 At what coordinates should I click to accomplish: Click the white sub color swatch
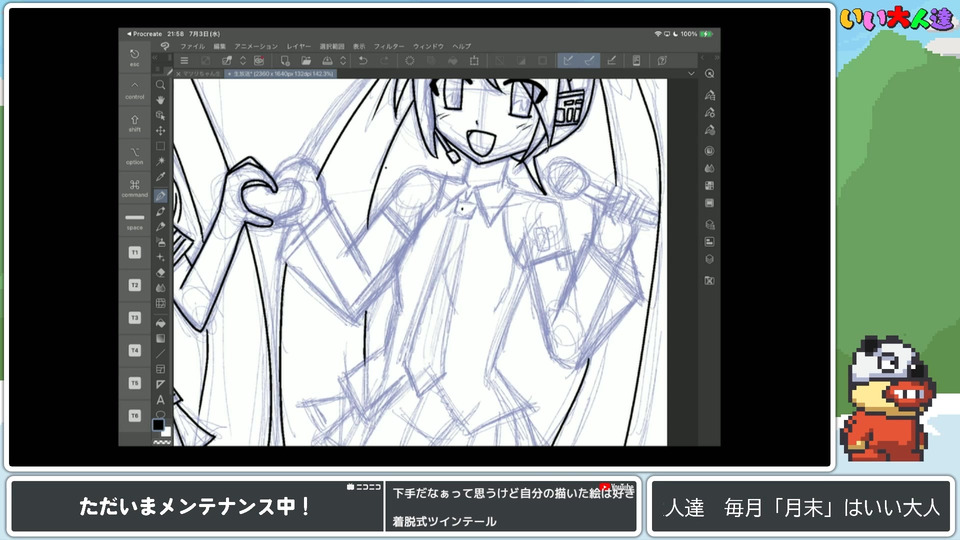[167, 432]
